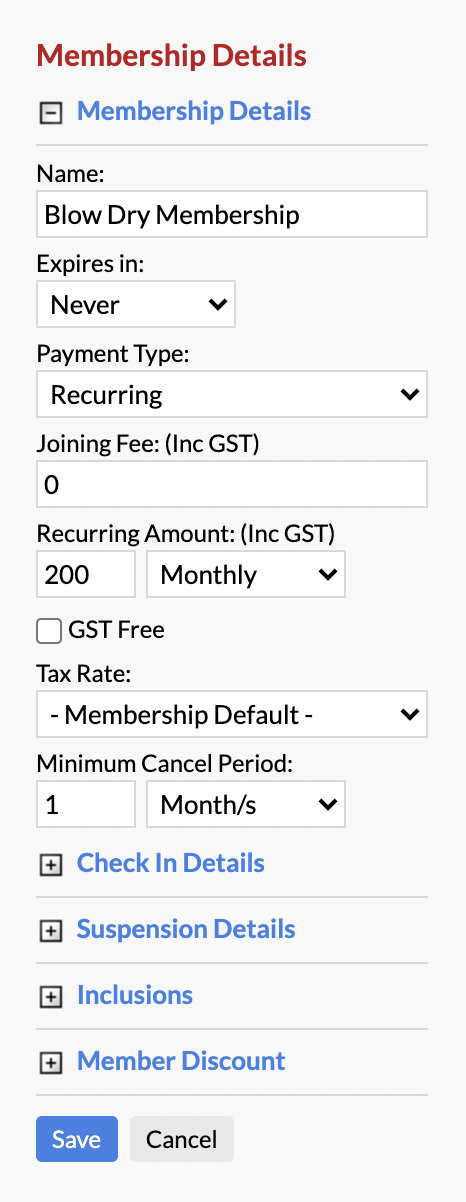Screen dimensions: 466x1202
Task: Open the Inclusions section heading
Action: 135,995
